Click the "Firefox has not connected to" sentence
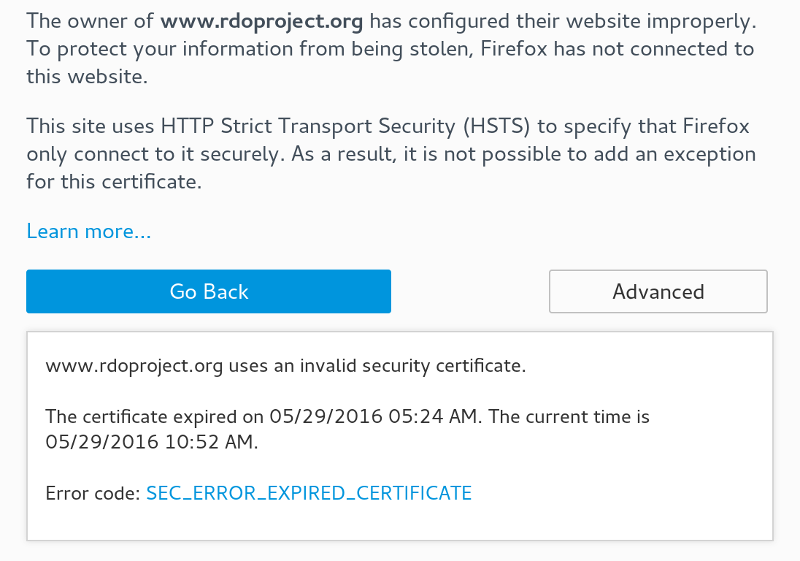800x561 pixels. pos(617,49)
